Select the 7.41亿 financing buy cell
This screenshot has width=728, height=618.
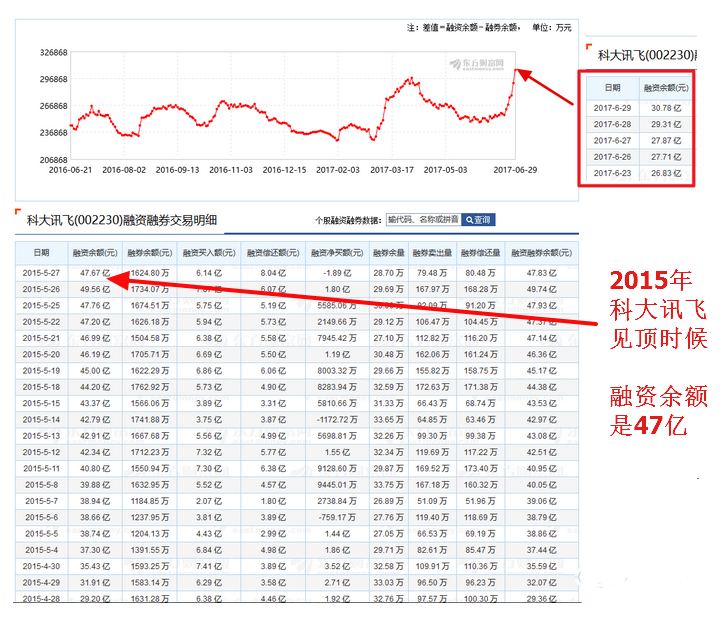pos(209,566)
